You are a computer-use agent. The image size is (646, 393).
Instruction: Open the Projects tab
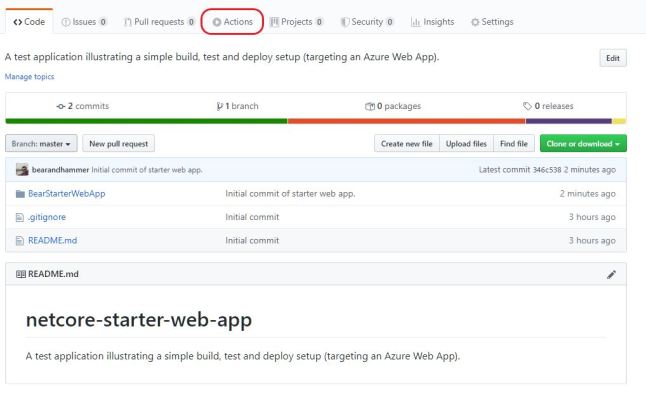297,22
